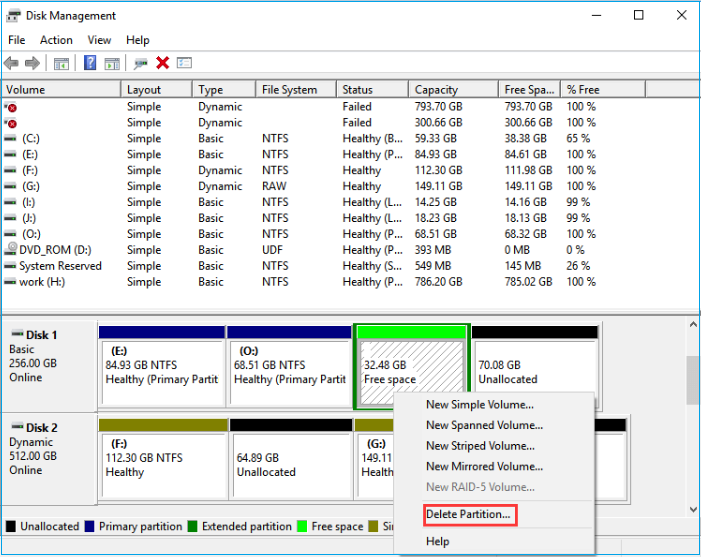Choose Delete Partition from context menu

468,514
